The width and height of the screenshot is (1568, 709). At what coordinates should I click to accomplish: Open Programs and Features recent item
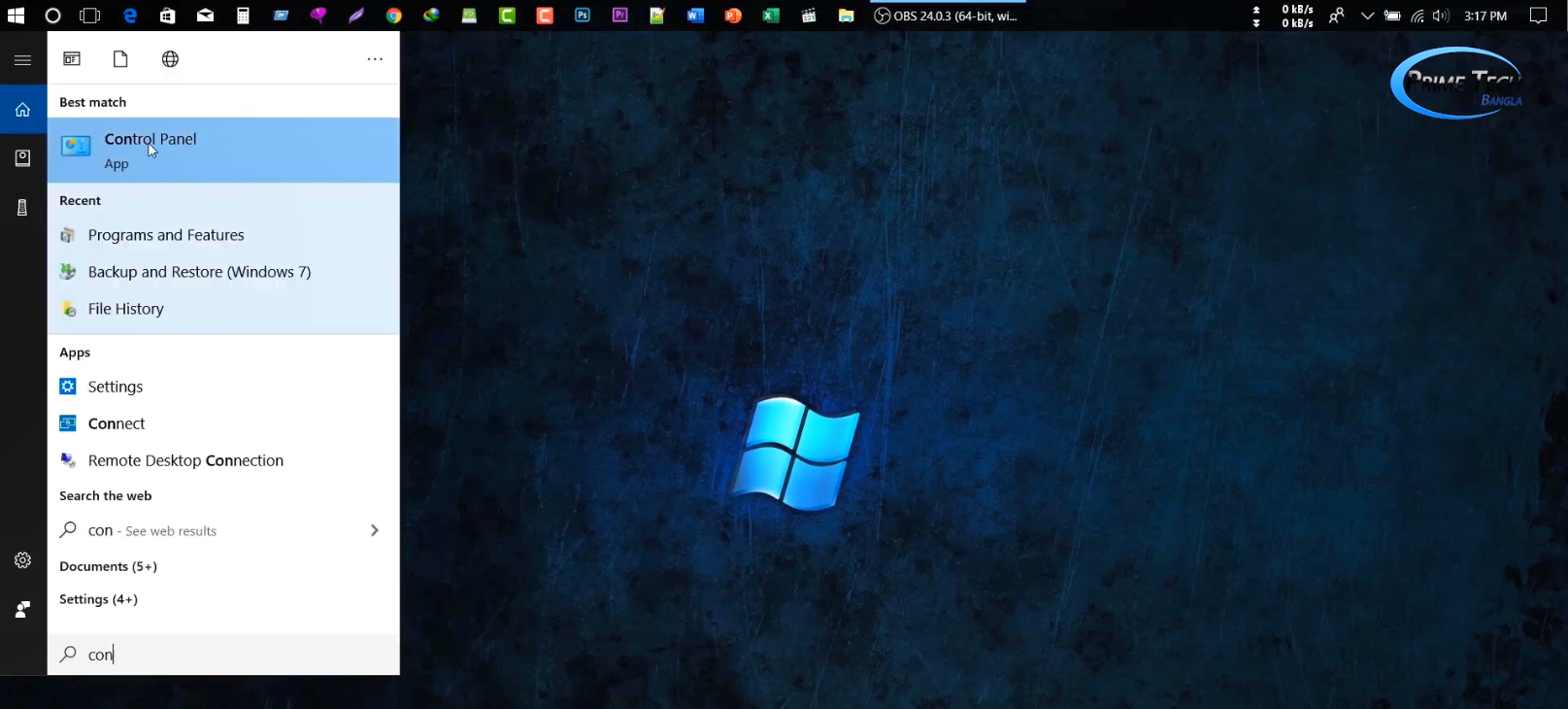(x=165, y=235)
